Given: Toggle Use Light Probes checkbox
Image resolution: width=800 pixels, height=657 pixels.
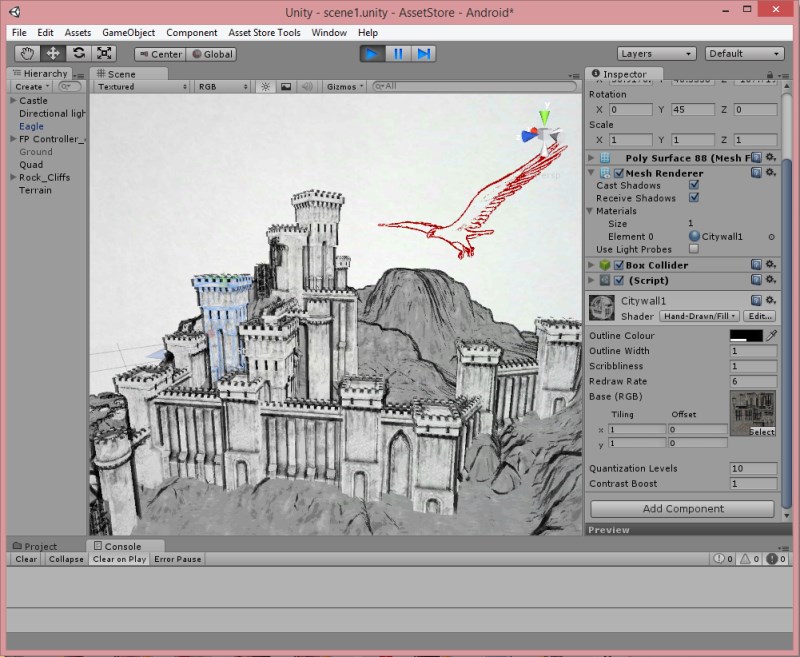Looking at the screenshot, I should tap(694, 249).
